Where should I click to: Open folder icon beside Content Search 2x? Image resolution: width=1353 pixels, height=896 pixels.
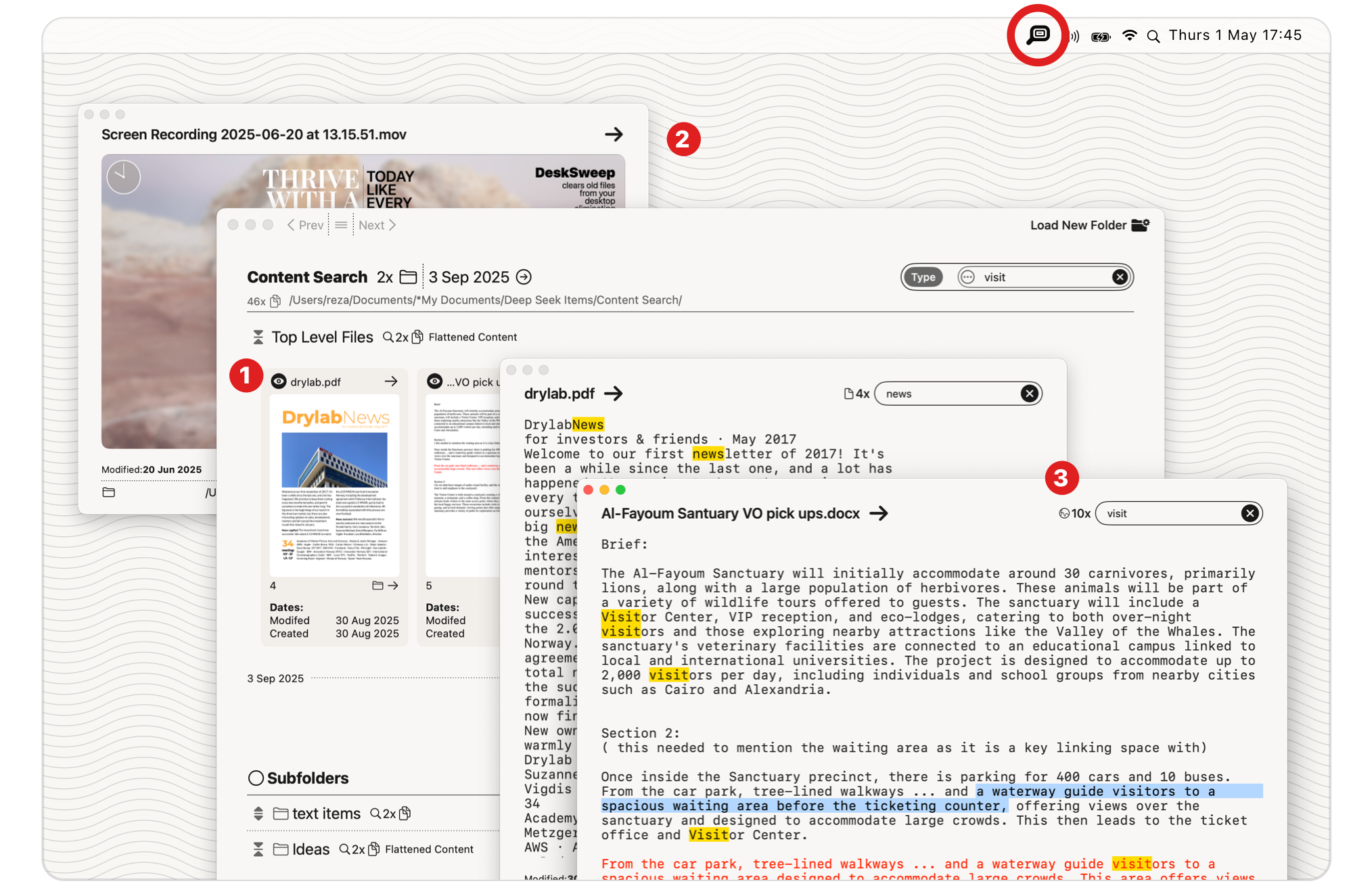408,277
